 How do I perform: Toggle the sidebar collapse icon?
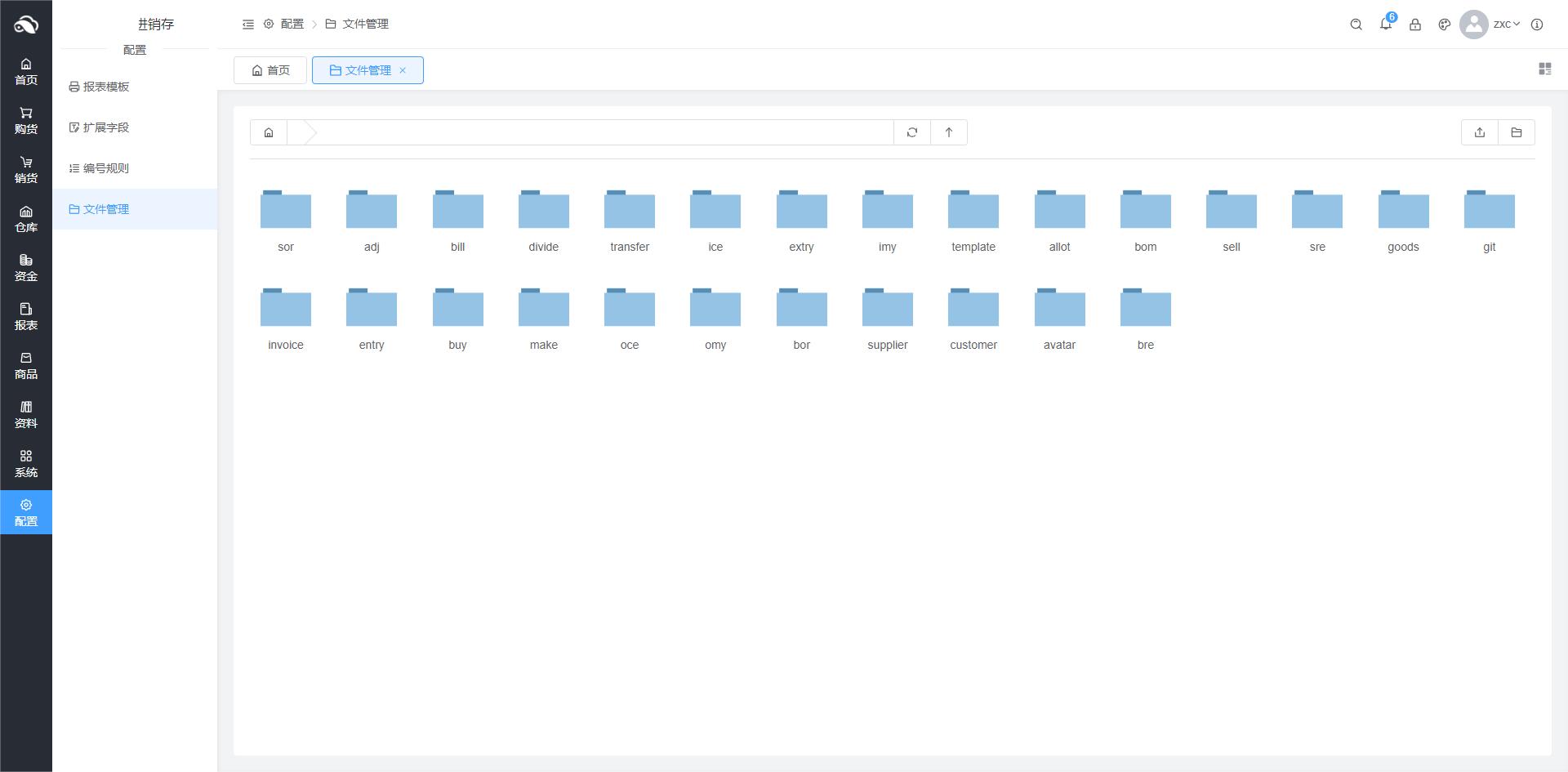(x=248, y=25)
